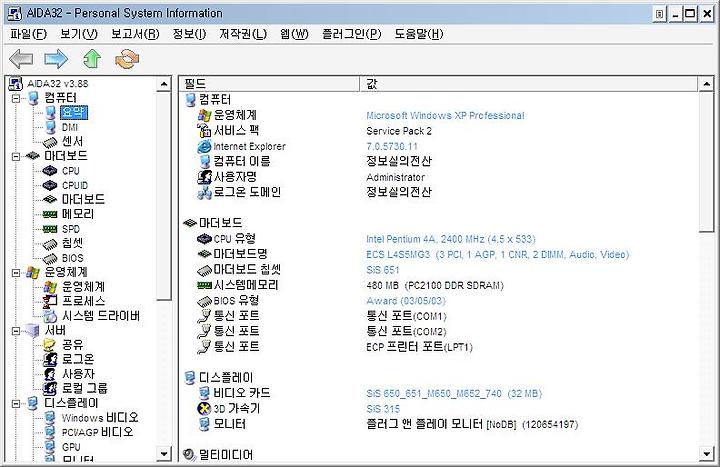The width and height of the screenshot is (720, 467).
Task: Click the 값 column header
Action: click(x=529, y=84)
